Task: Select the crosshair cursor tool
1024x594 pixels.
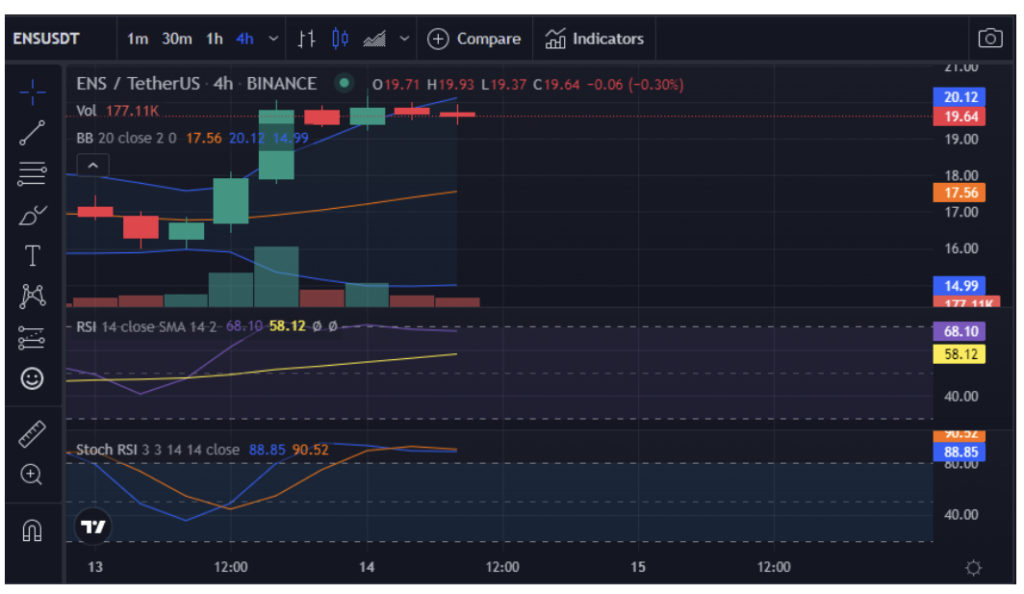Action: [32, 93]
